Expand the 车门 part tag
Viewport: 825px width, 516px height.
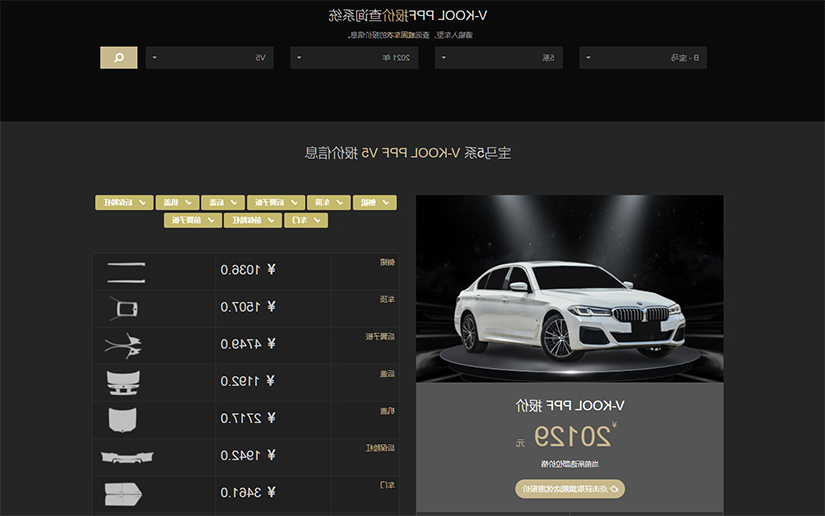point(306,220)
